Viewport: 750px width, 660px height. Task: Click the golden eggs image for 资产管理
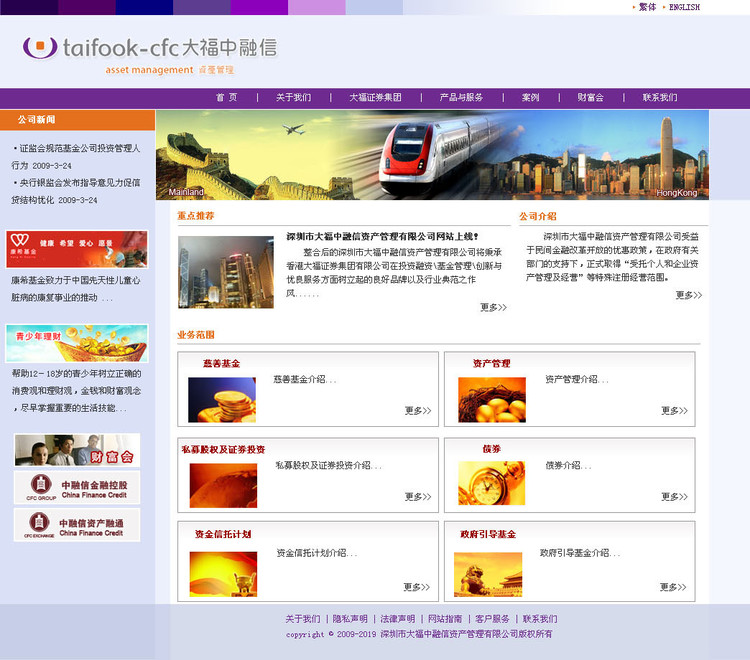pyautogui.click(x=492, y=400)
